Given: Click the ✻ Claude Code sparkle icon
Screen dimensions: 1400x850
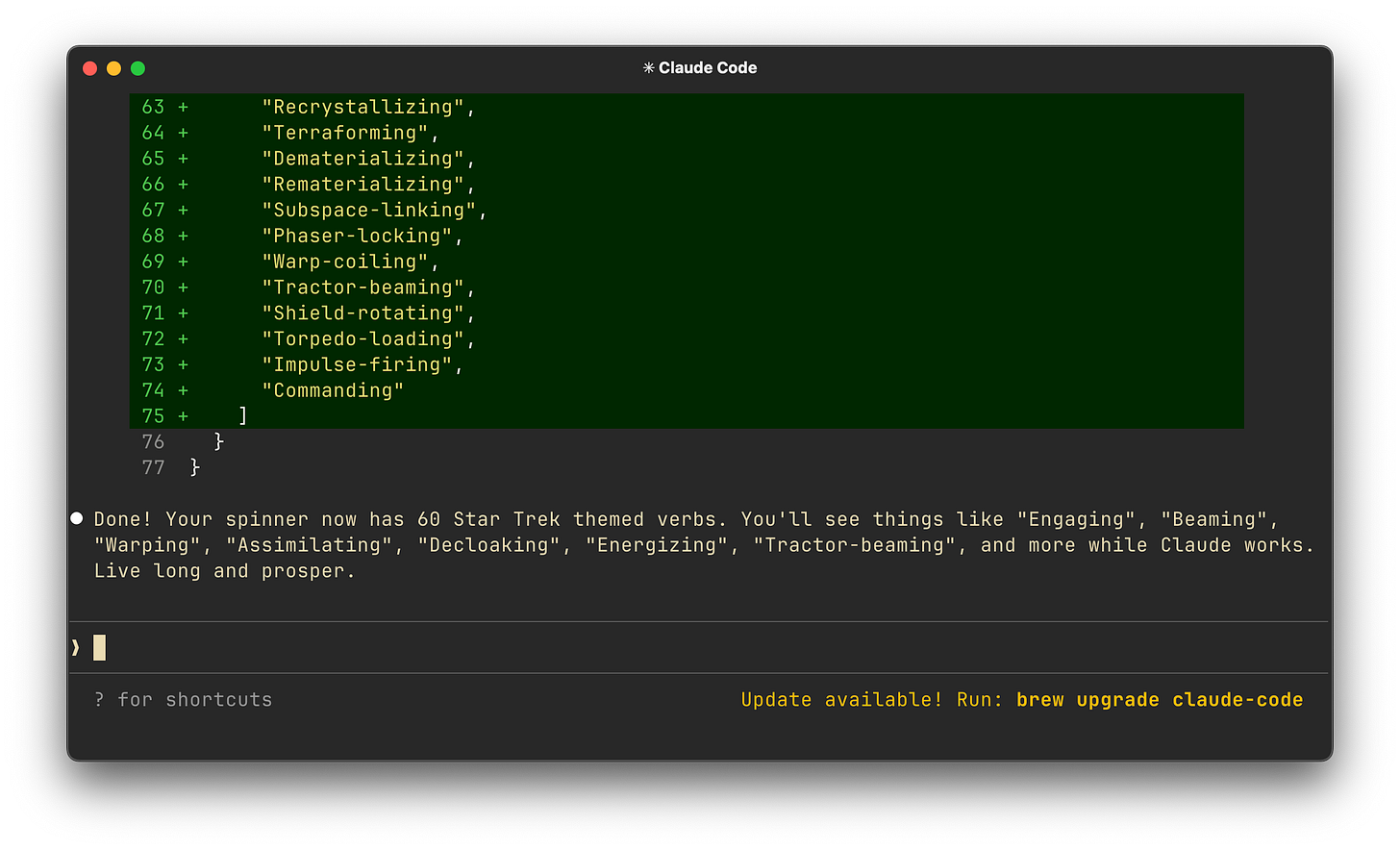Looking at the screenshot, I should tap(646, 67).
